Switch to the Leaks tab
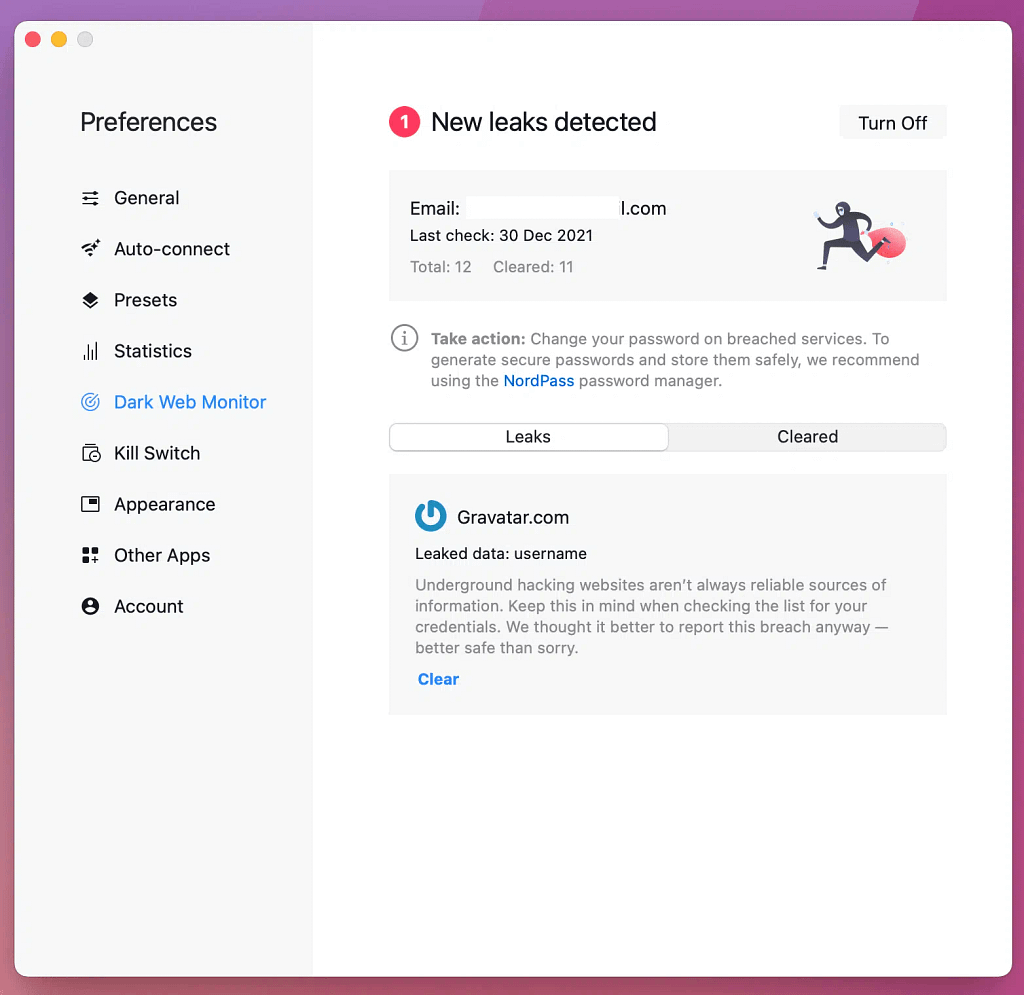 tap(528, 437)
